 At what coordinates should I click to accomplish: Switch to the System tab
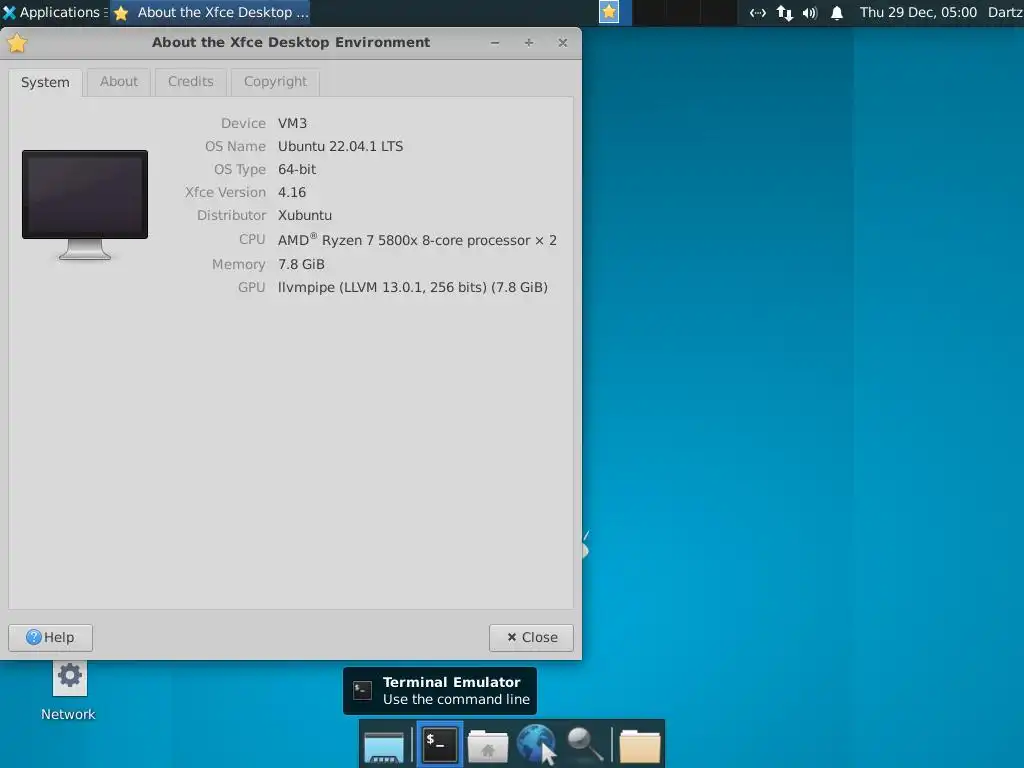pos(45,82)
